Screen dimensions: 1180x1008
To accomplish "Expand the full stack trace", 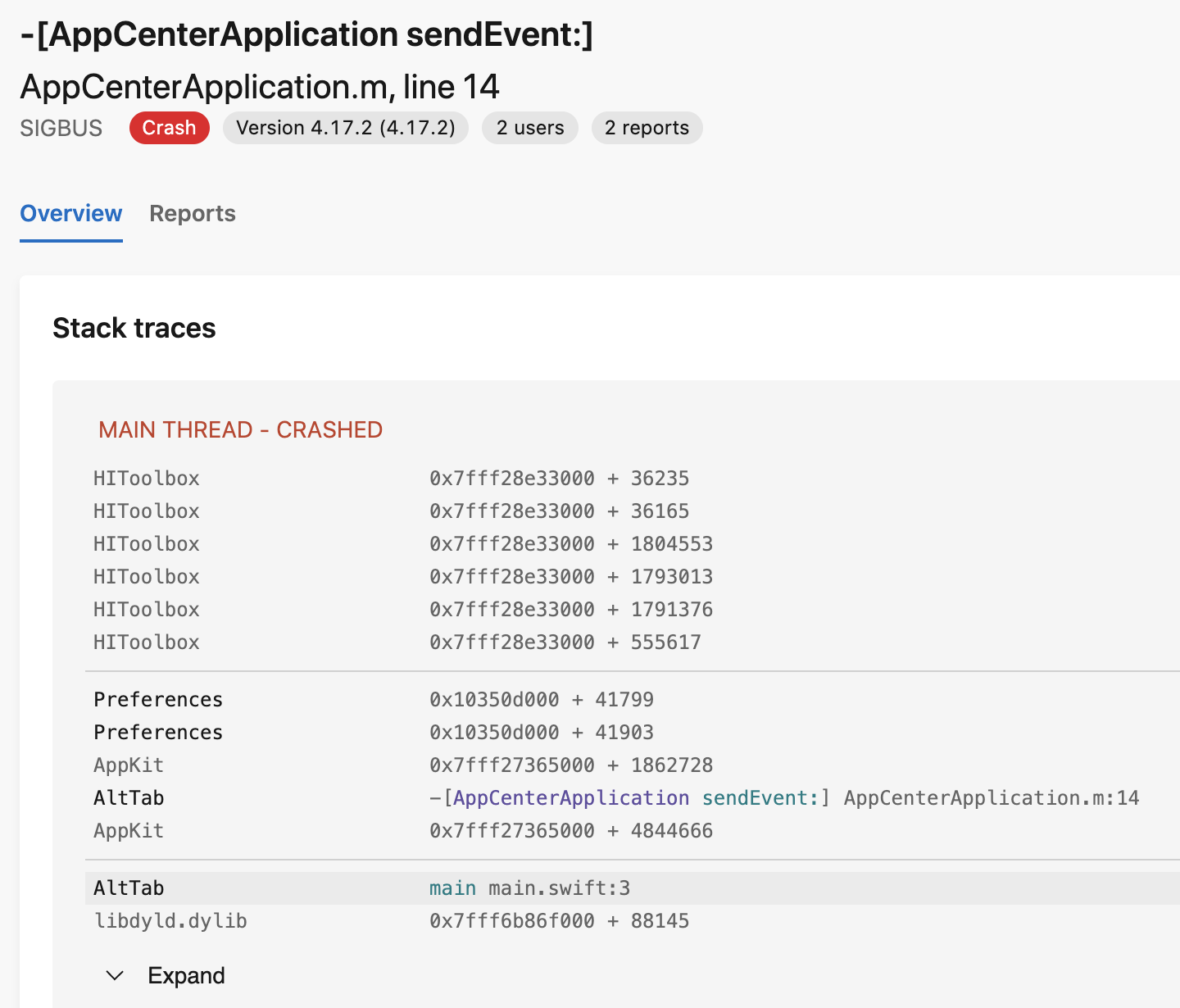I will (x=186, y=975).
